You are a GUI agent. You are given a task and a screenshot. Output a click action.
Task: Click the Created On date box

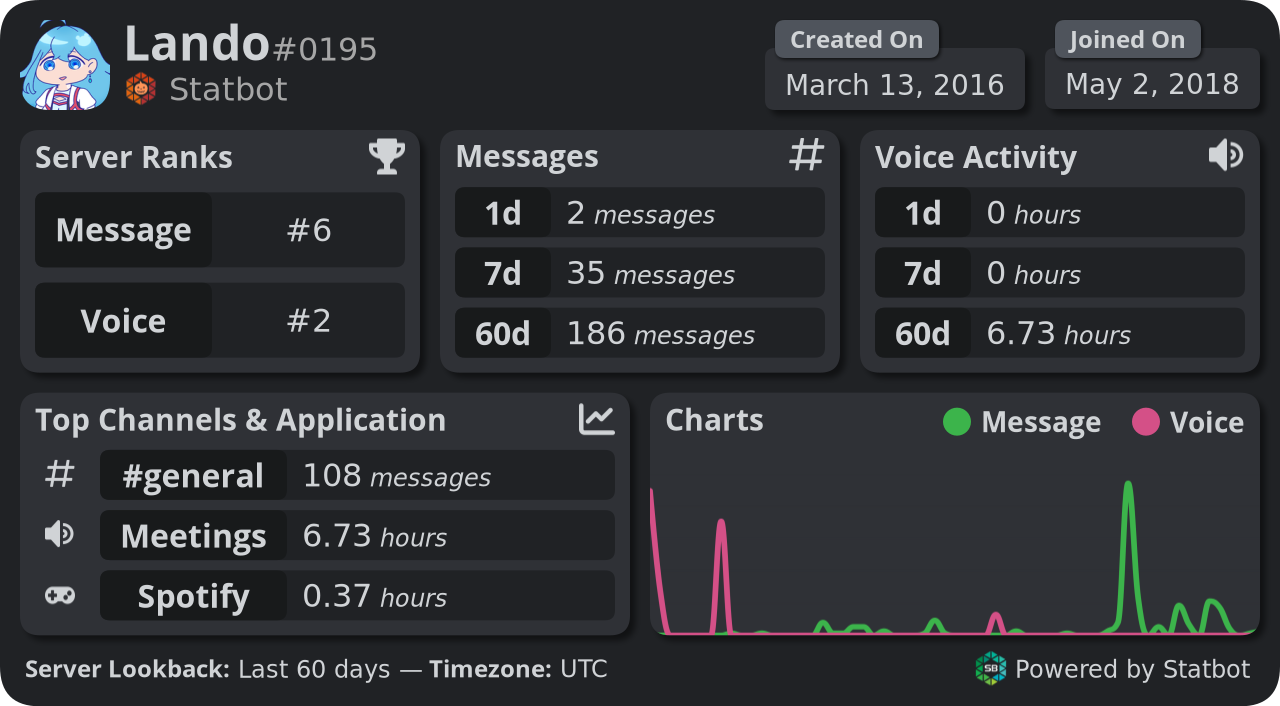click(x=895, y=84)
